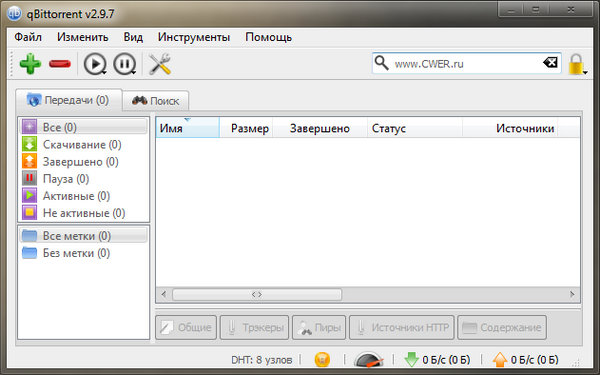This screenshot has height=375, width=600.
Task: Close the qBittorrent window
Action: click(x=571, y=9)
